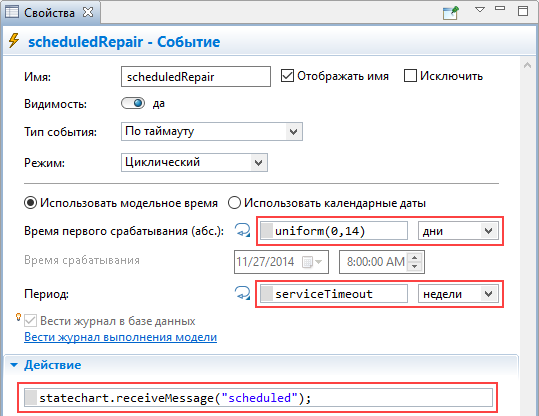Toggle the Видимость switch
The image size is (539, 416).
133,103
